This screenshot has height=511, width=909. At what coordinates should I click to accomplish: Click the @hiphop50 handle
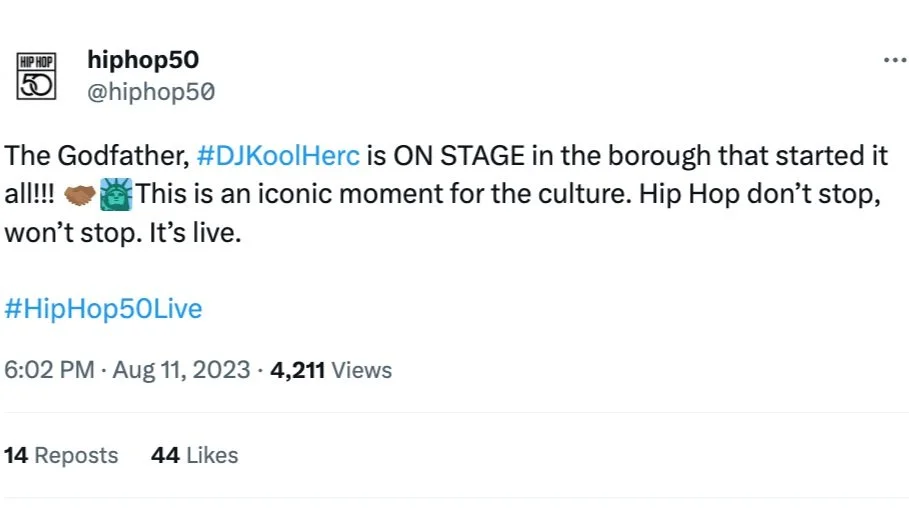coord(151,93)
